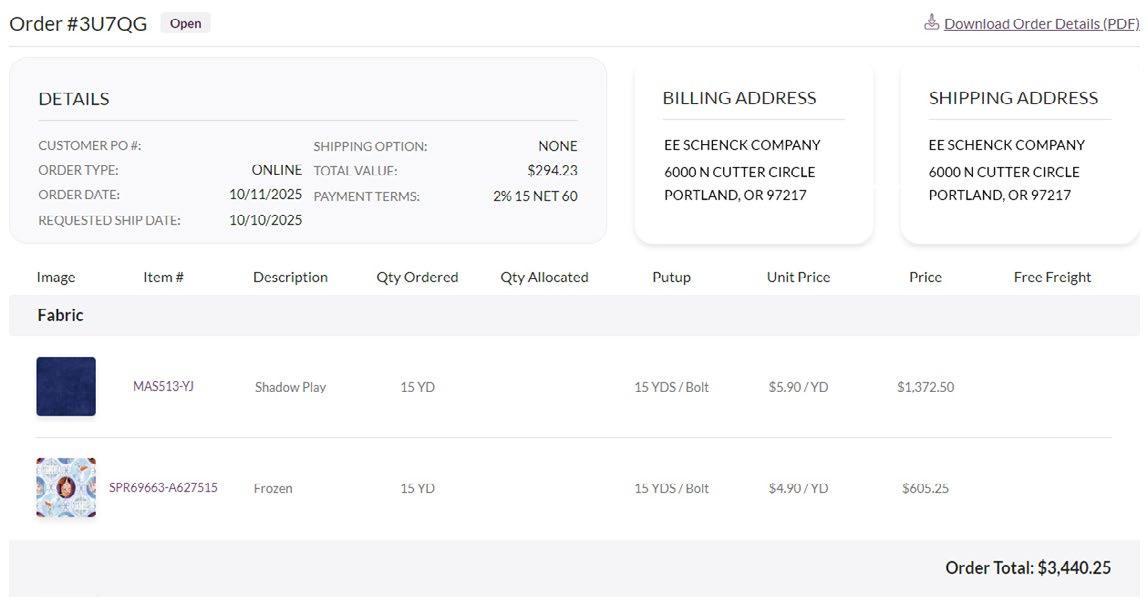Image resolution: width=1148 pixels, height=598 pixels.
Task: Click the Billing Address card heading
Action: pyautogui.click(x=739, y=98)
